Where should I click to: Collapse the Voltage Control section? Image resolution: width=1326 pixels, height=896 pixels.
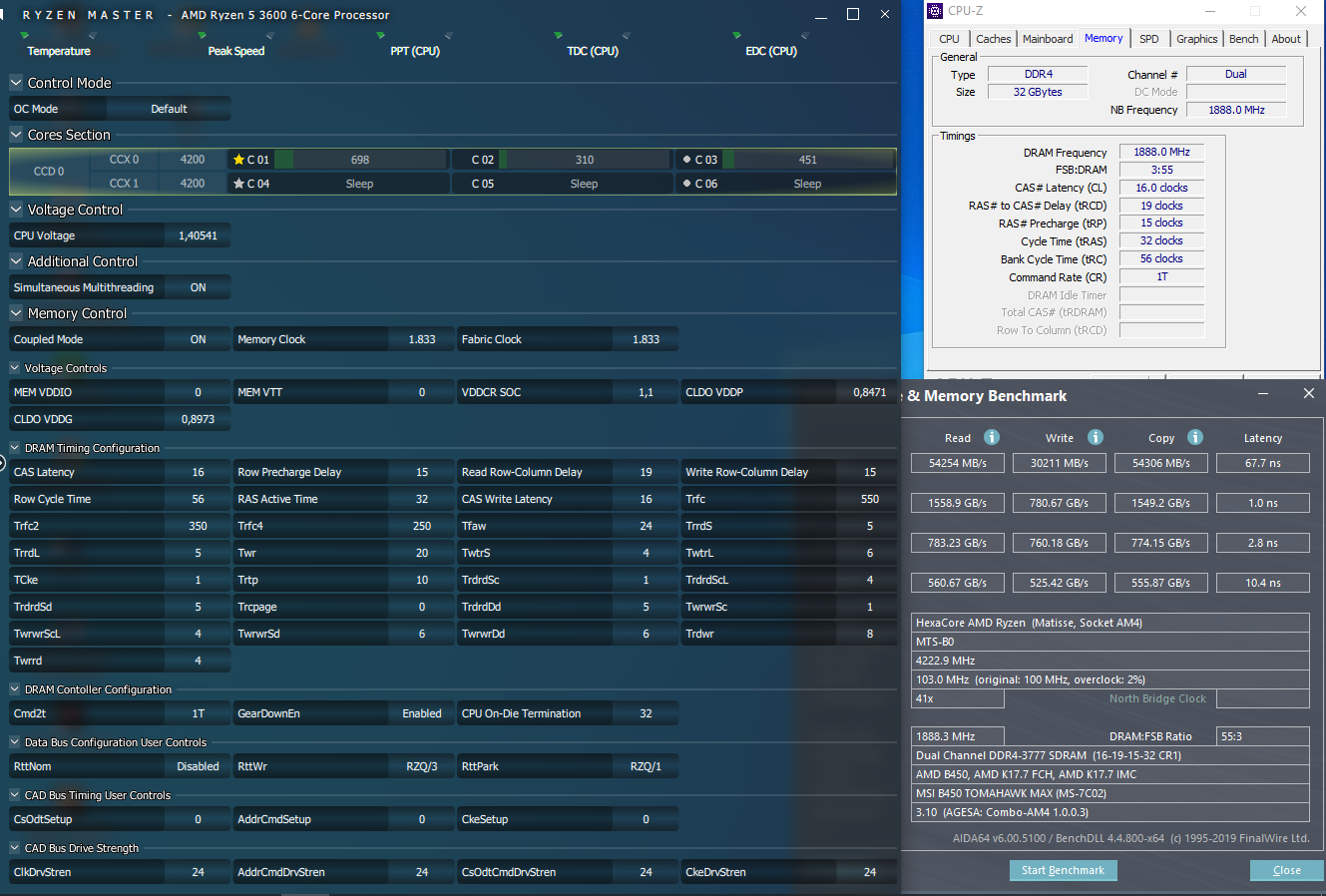16,210
